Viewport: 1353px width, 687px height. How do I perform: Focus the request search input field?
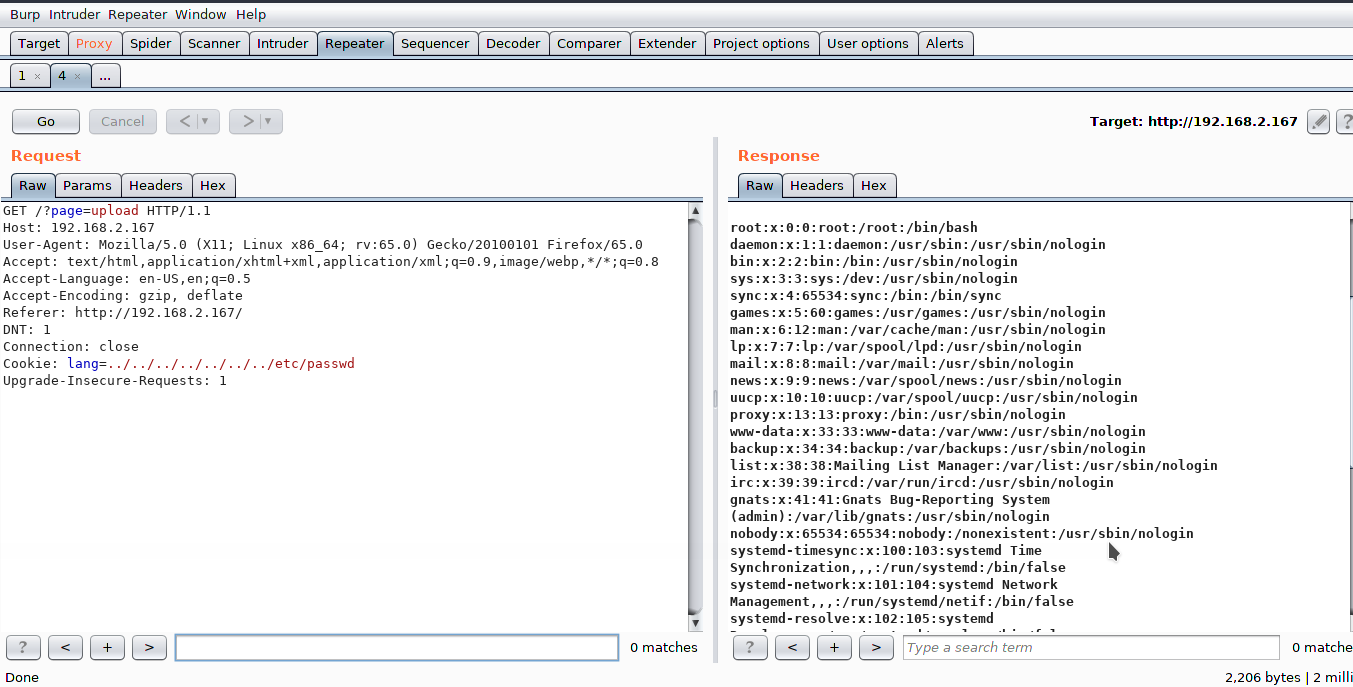(397, 647)
